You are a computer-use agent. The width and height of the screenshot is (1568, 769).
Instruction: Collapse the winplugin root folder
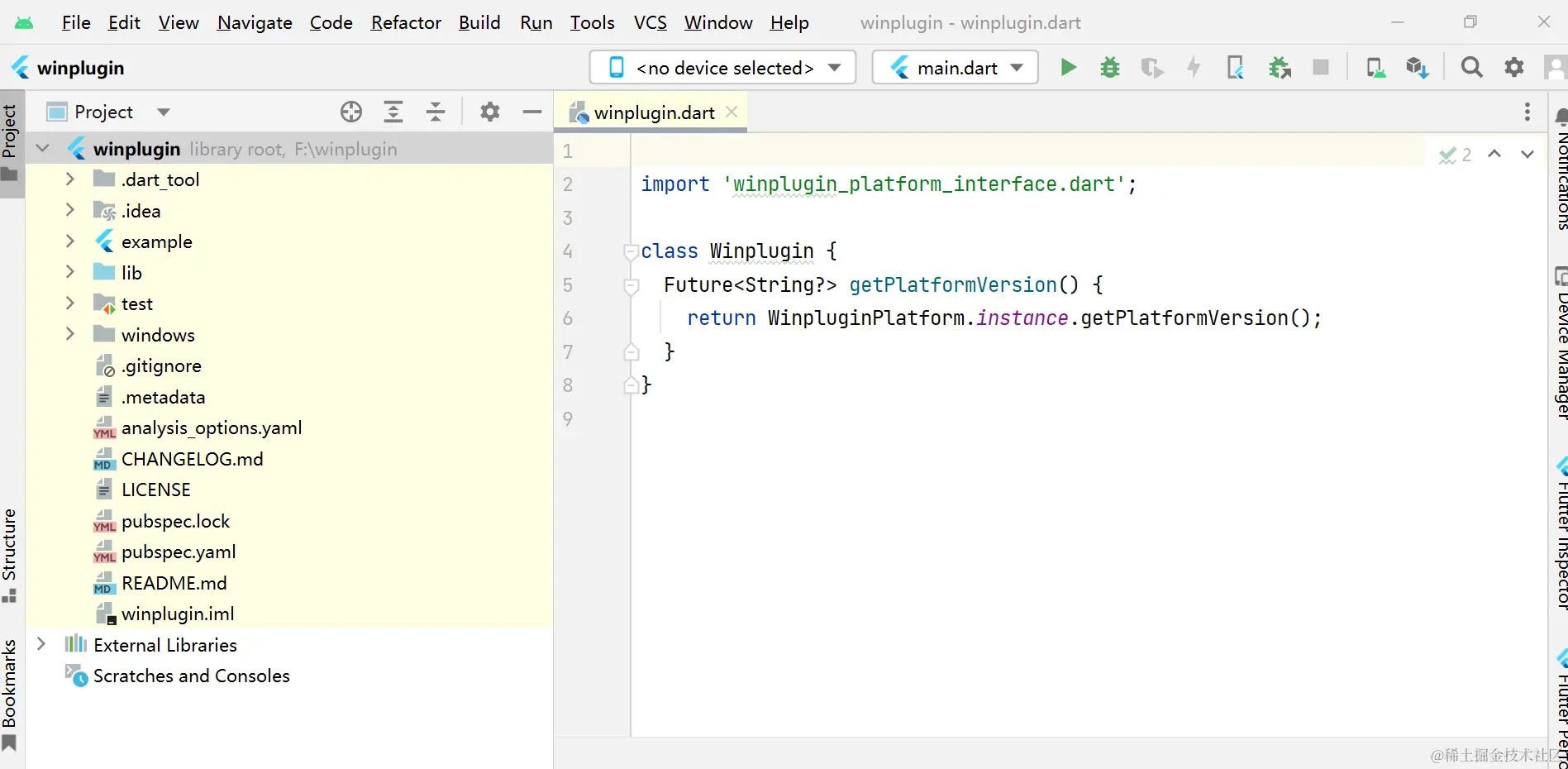[x=43, y=149]
